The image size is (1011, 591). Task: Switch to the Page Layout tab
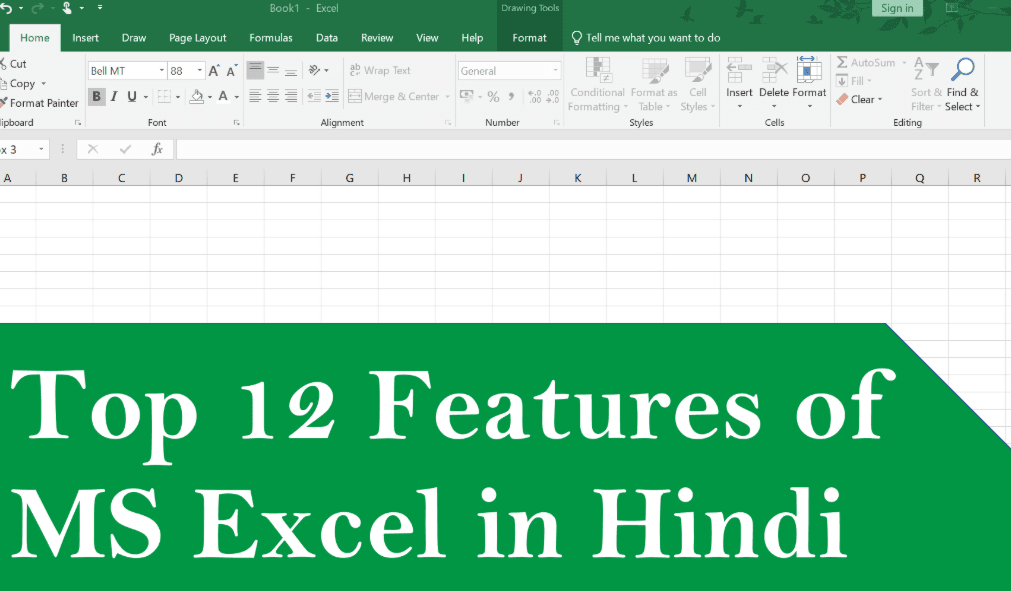(x=197, y=38)
